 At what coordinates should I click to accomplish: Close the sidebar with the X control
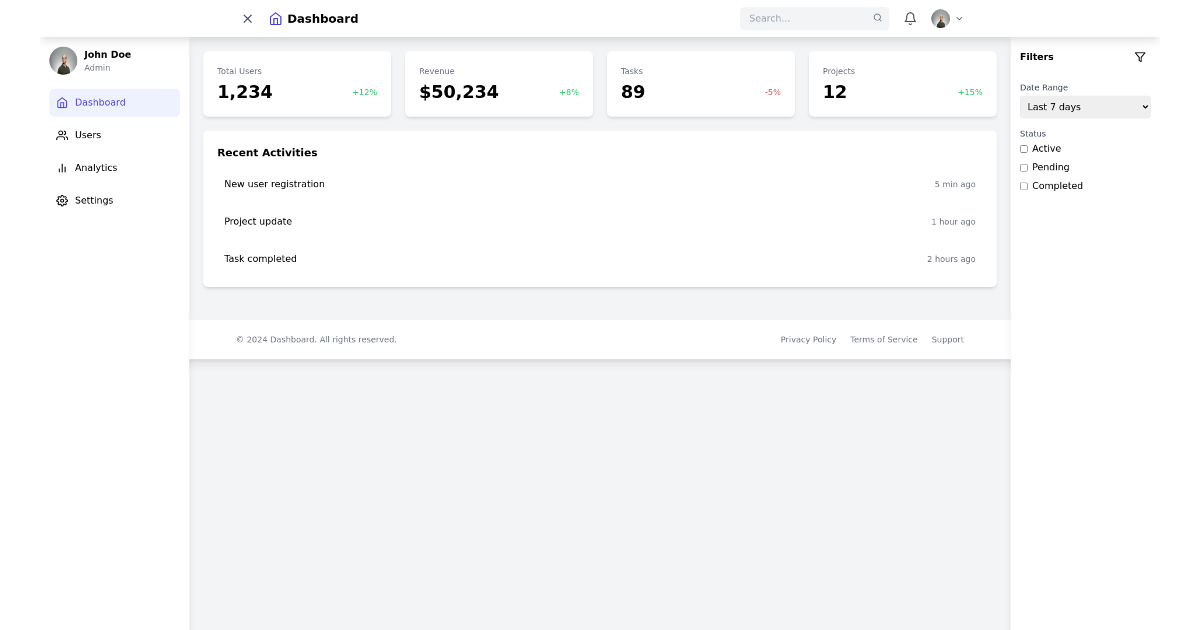[x=247, y=18]
